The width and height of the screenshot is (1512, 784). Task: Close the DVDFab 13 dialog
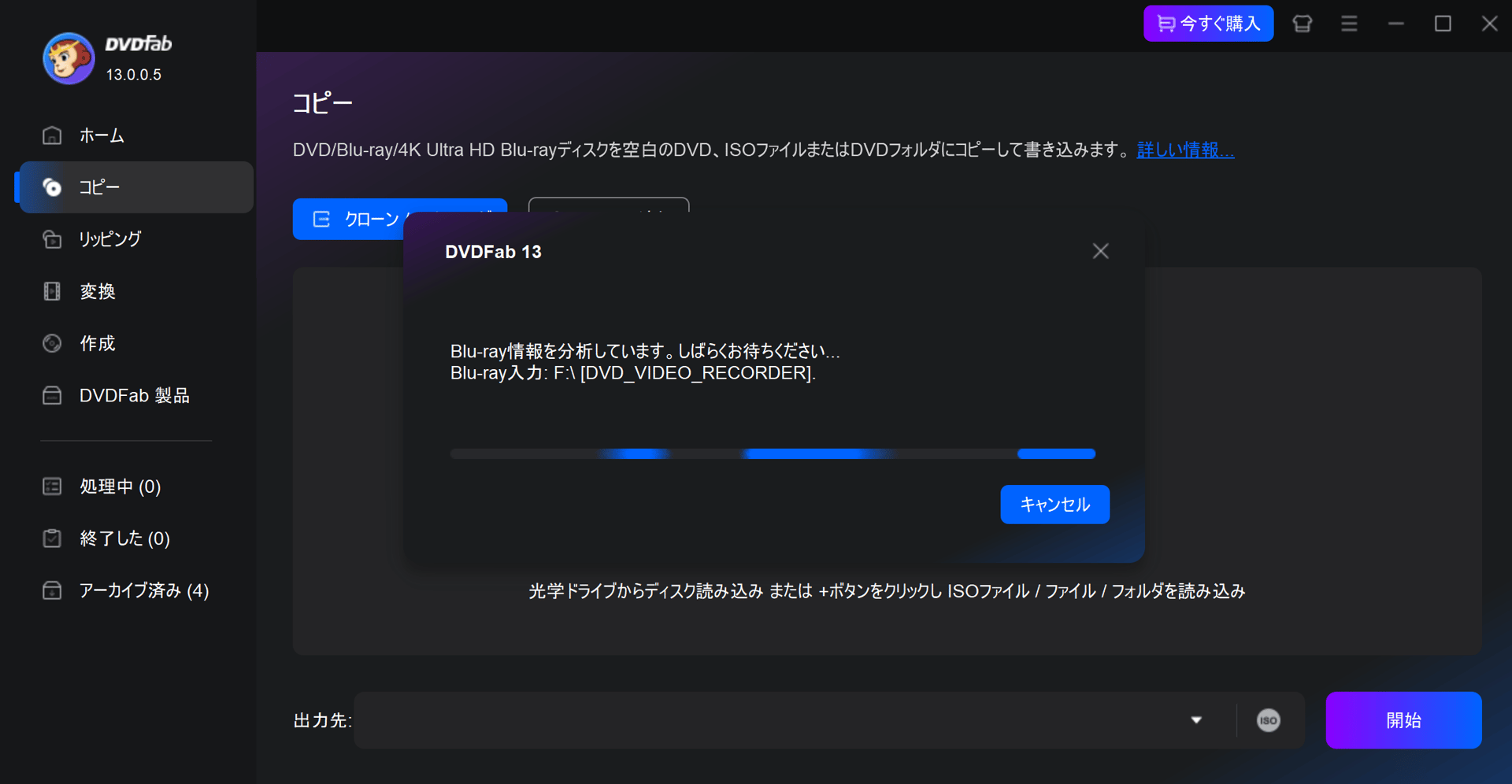point(1100,251)
